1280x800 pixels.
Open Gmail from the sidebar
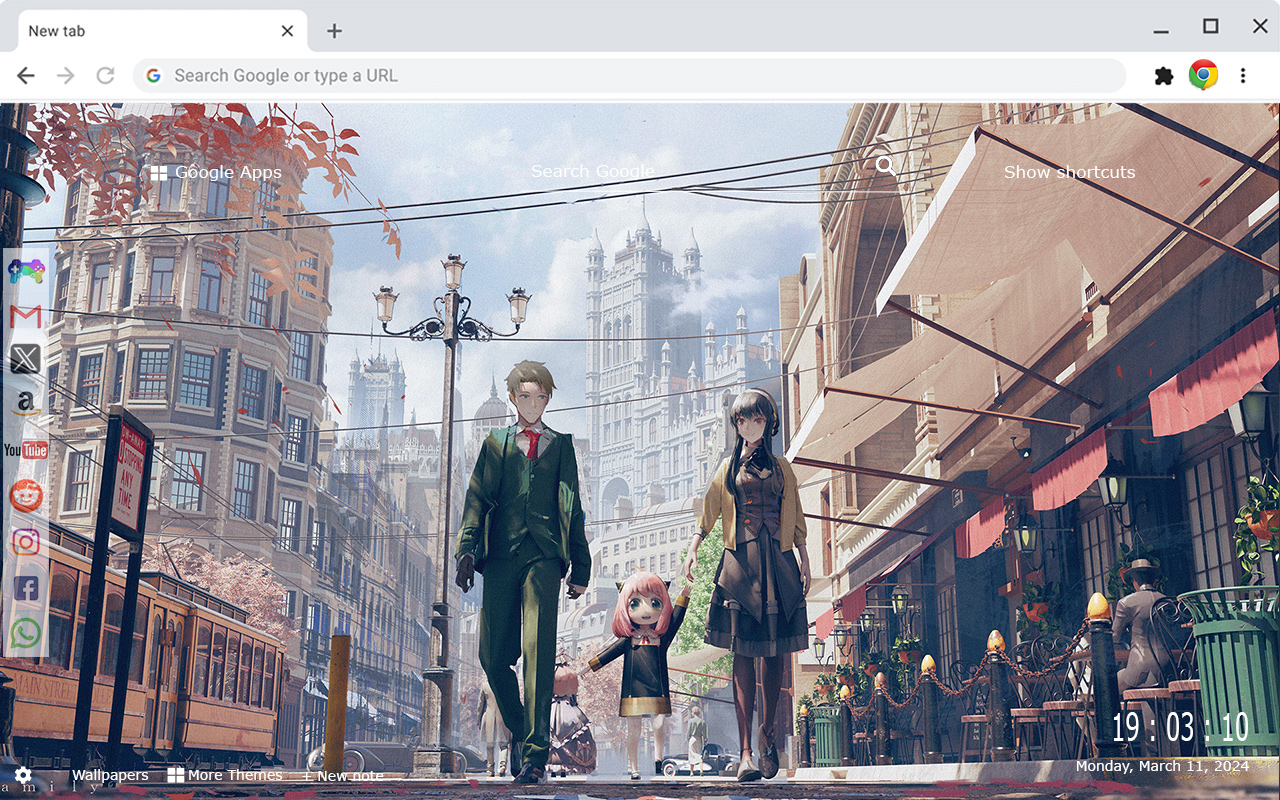click(x=25, y=315)
